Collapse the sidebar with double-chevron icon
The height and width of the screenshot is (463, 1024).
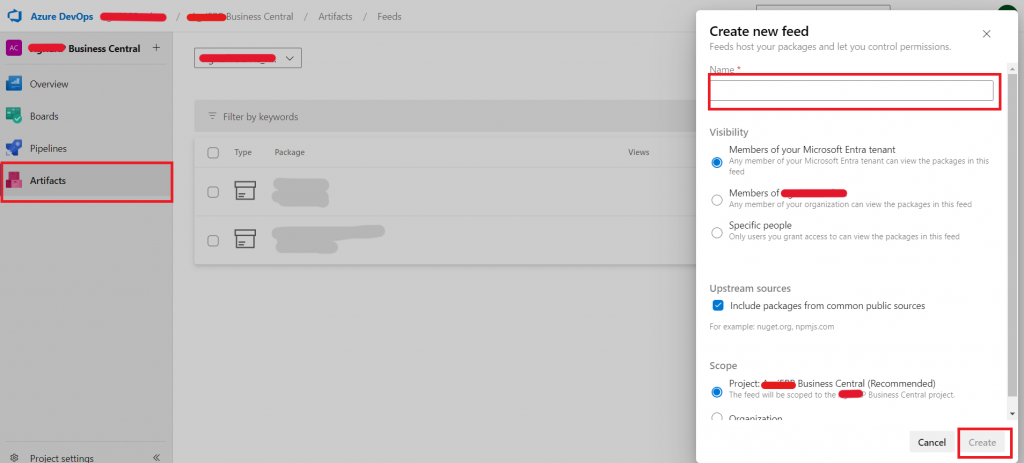pos(156,457)
